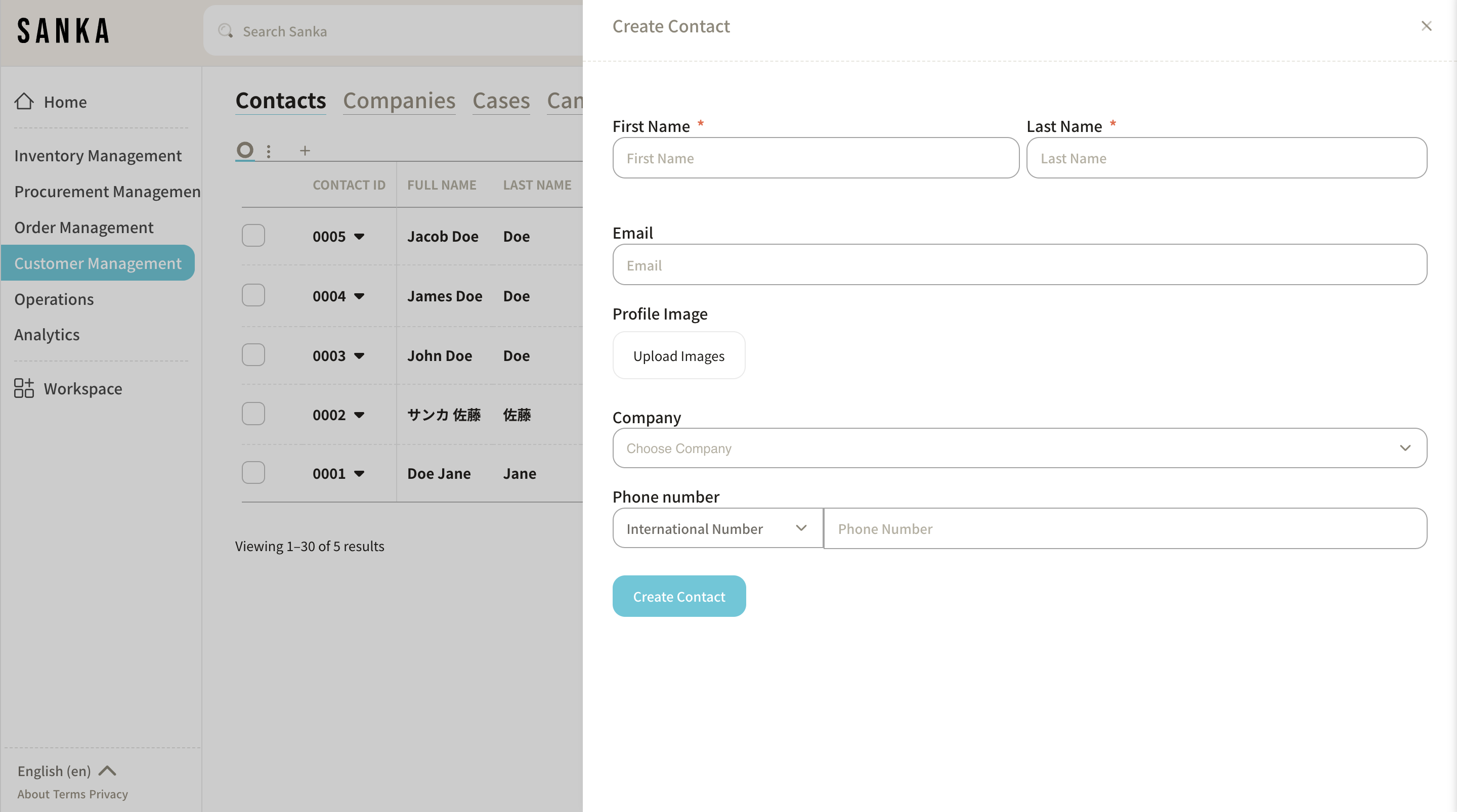Expand the International Number selector
The height and width of the screenshot is (812, 1457).
point(717,528)
